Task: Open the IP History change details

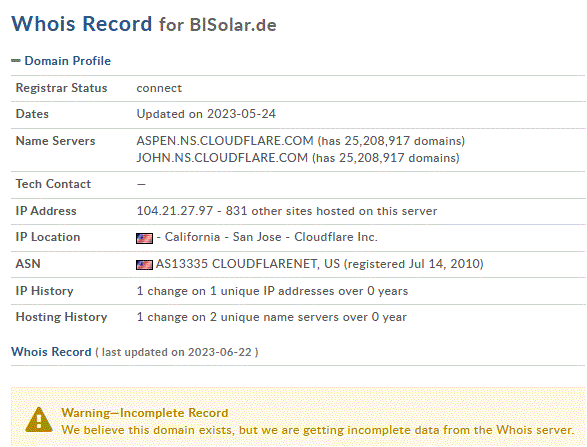Action: point(272,291)
